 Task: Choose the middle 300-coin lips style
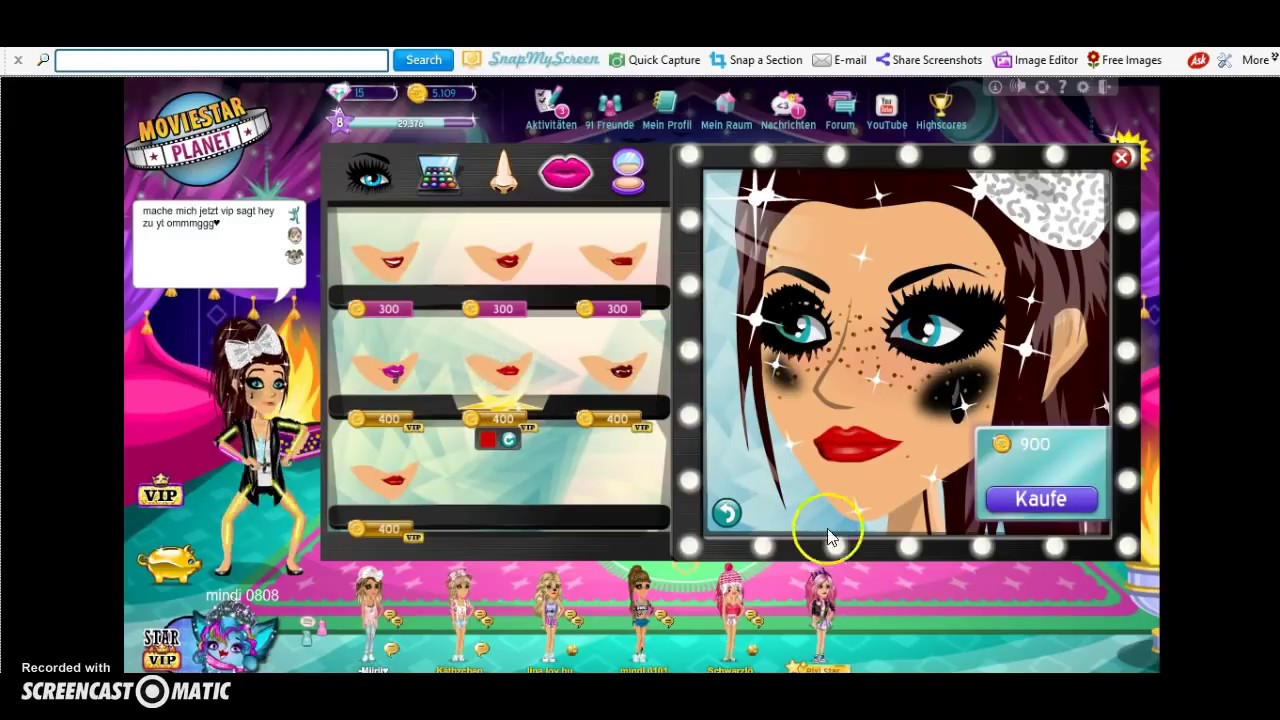[x=501, y=263]
